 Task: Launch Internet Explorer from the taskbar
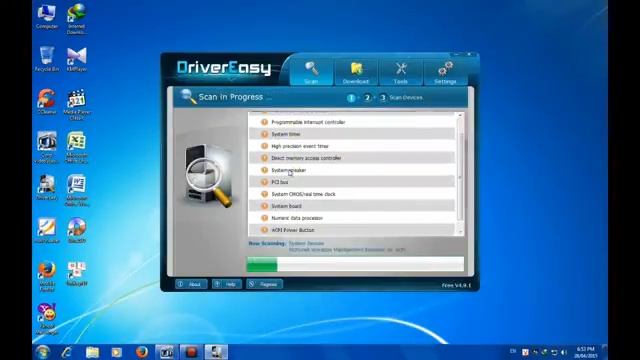coord(67,352)
